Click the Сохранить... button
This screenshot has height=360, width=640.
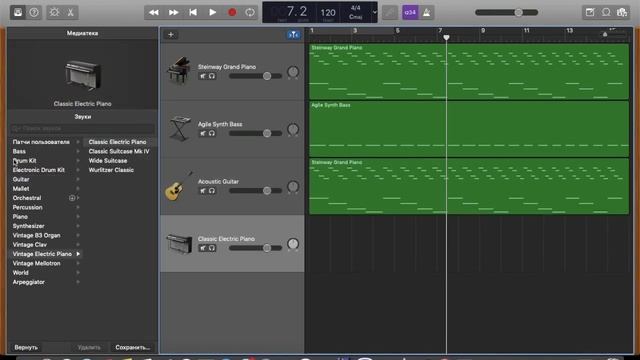[133, 348]
